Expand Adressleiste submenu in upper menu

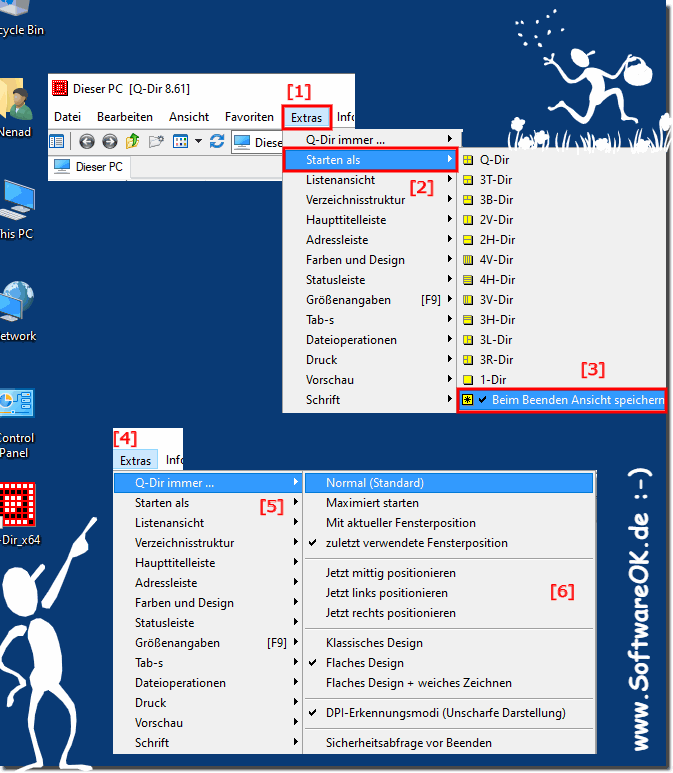(x=370, y=240)
